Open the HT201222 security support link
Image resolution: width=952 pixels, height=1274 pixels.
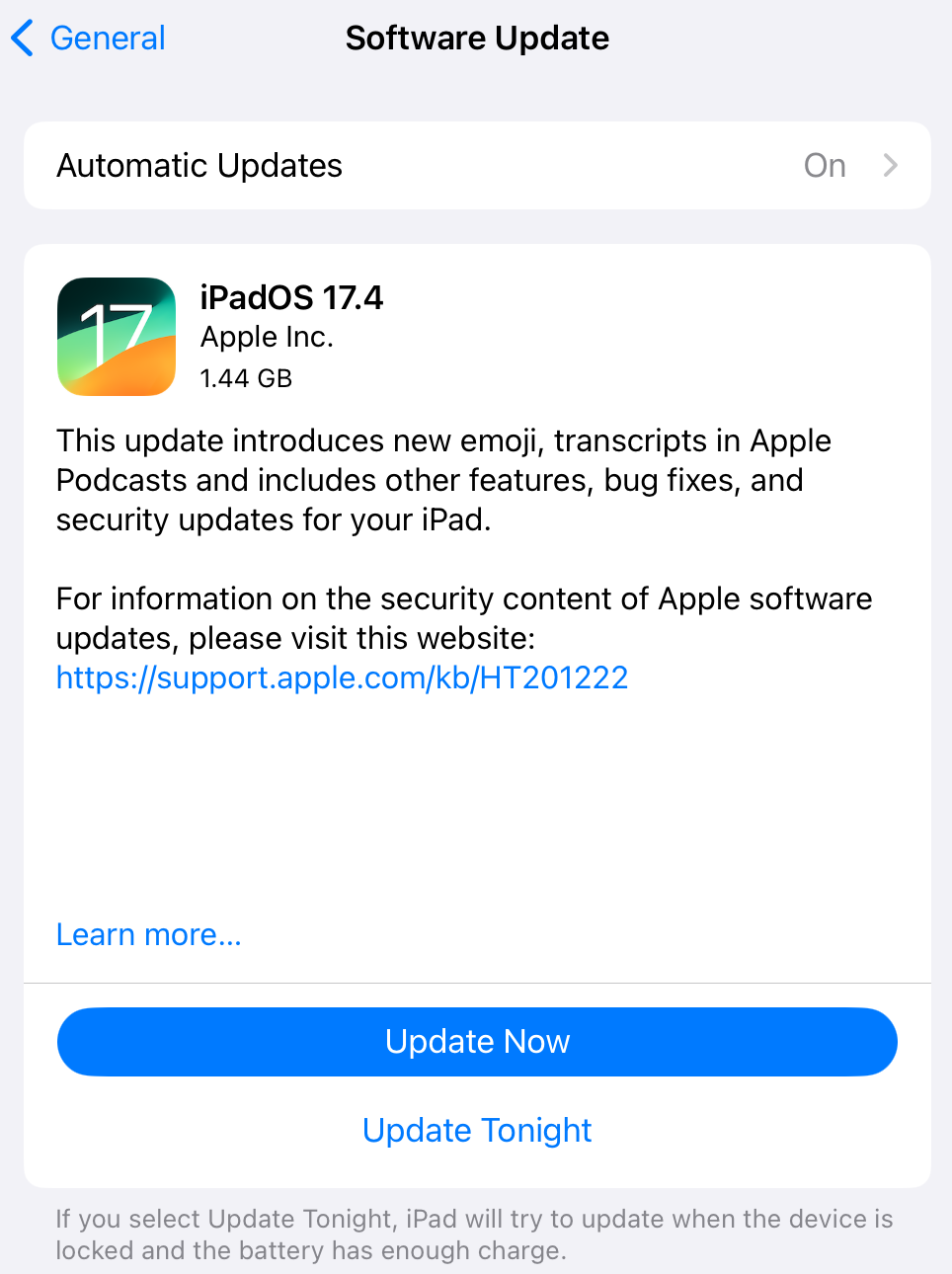coord(342,677)
